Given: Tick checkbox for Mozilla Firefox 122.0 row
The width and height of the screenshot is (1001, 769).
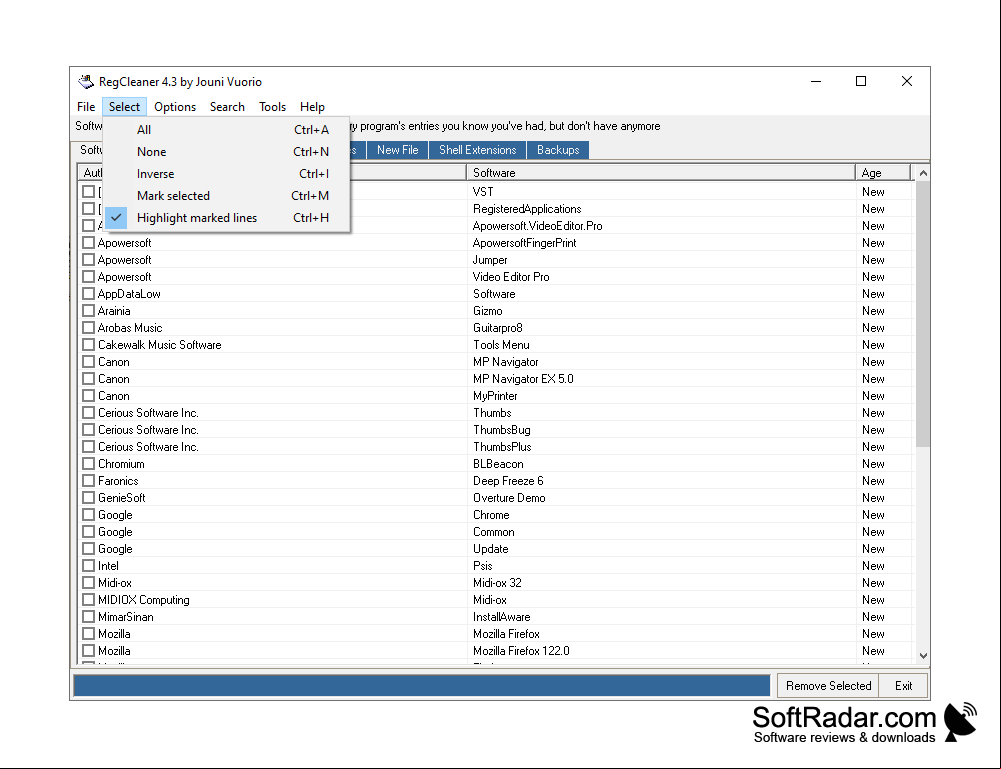Looking at the screenshot, I should (89, 651).
